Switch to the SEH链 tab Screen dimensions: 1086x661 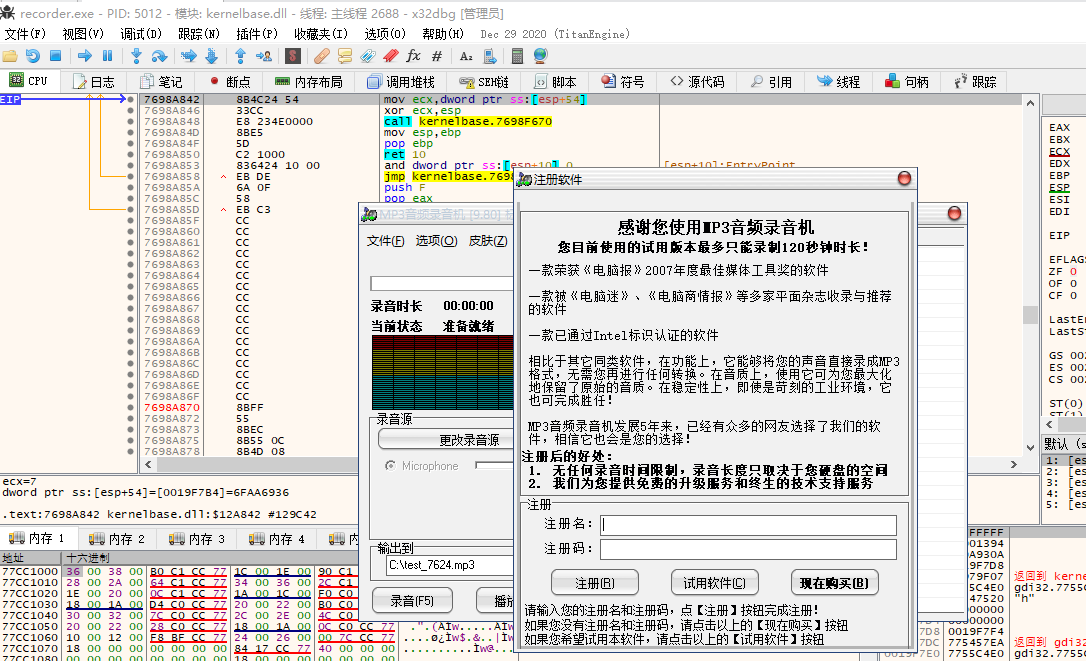click(x=484, y=82)
